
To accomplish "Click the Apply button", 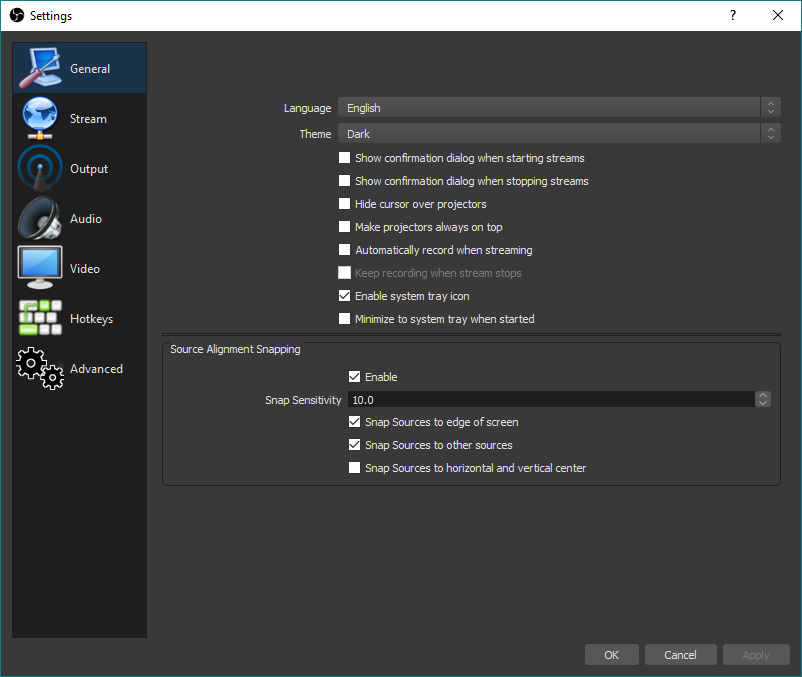I will click(756, 654).
